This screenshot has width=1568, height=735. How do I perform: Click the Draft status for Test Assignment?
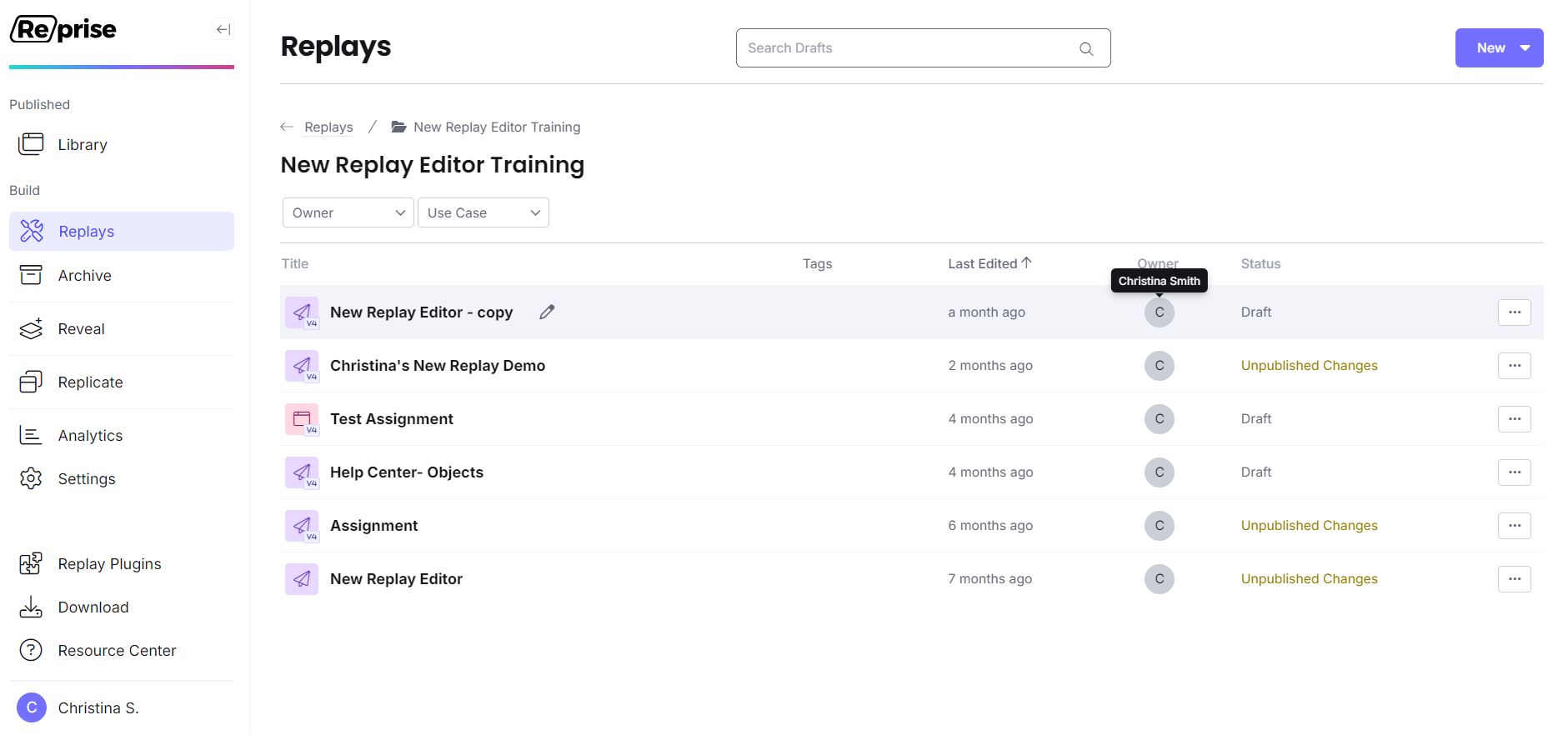(1255, 419)
